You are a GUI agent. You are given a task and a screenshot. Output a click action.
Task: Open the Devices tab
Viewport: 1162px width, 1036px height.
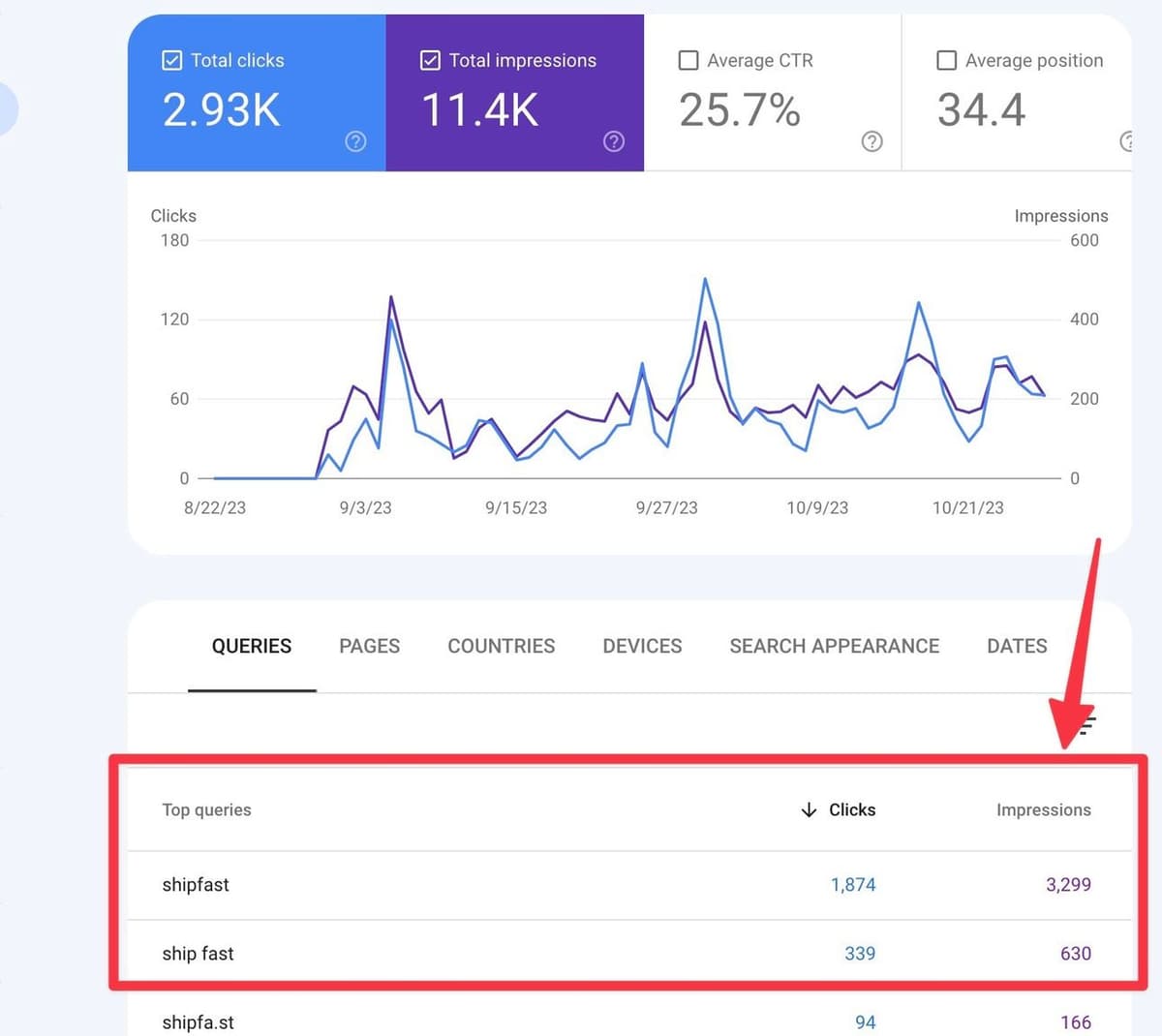(x=642, y=646)
